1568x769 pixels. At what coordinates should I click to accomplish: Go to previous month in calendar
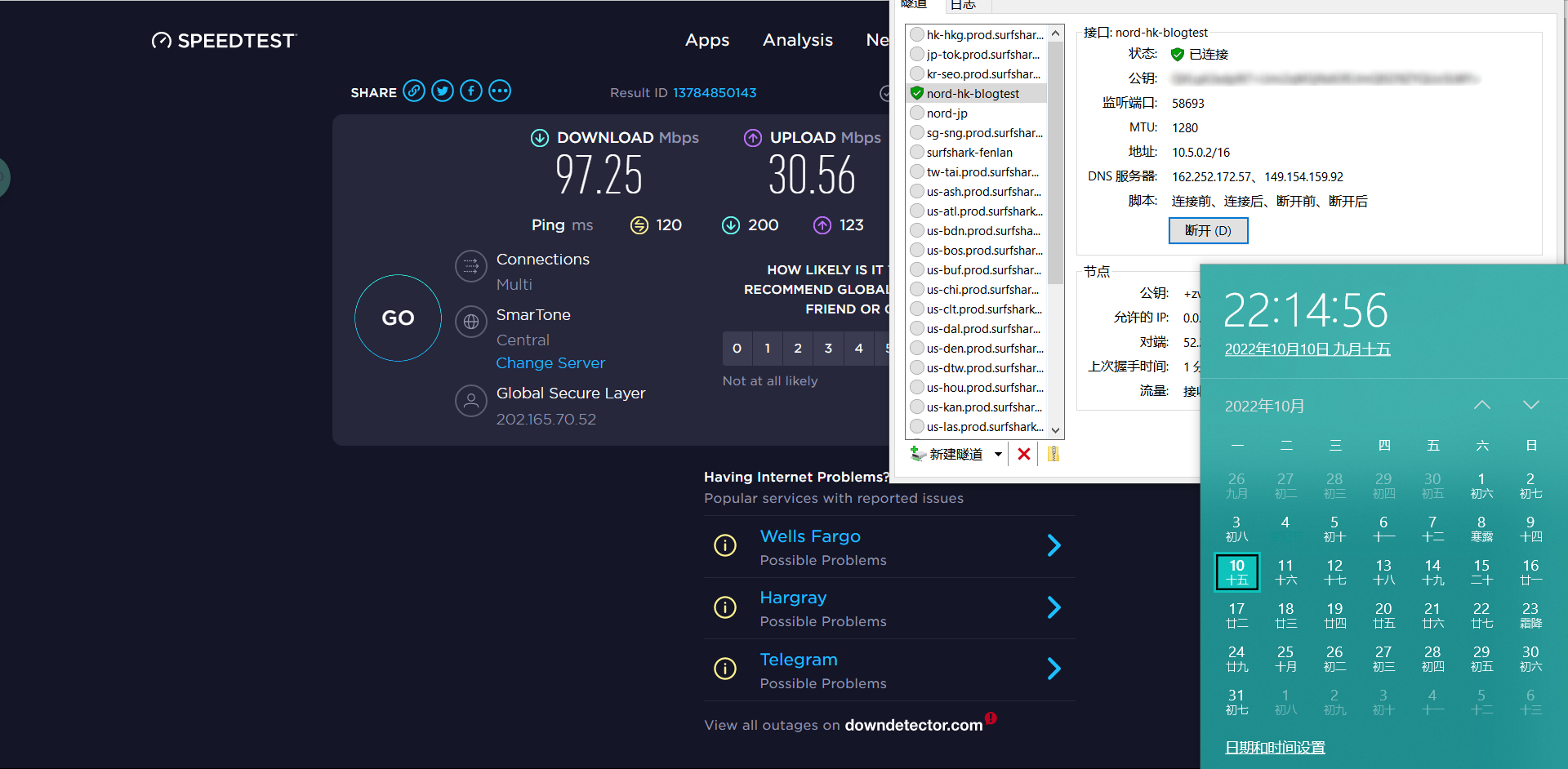coord(1482,405)
